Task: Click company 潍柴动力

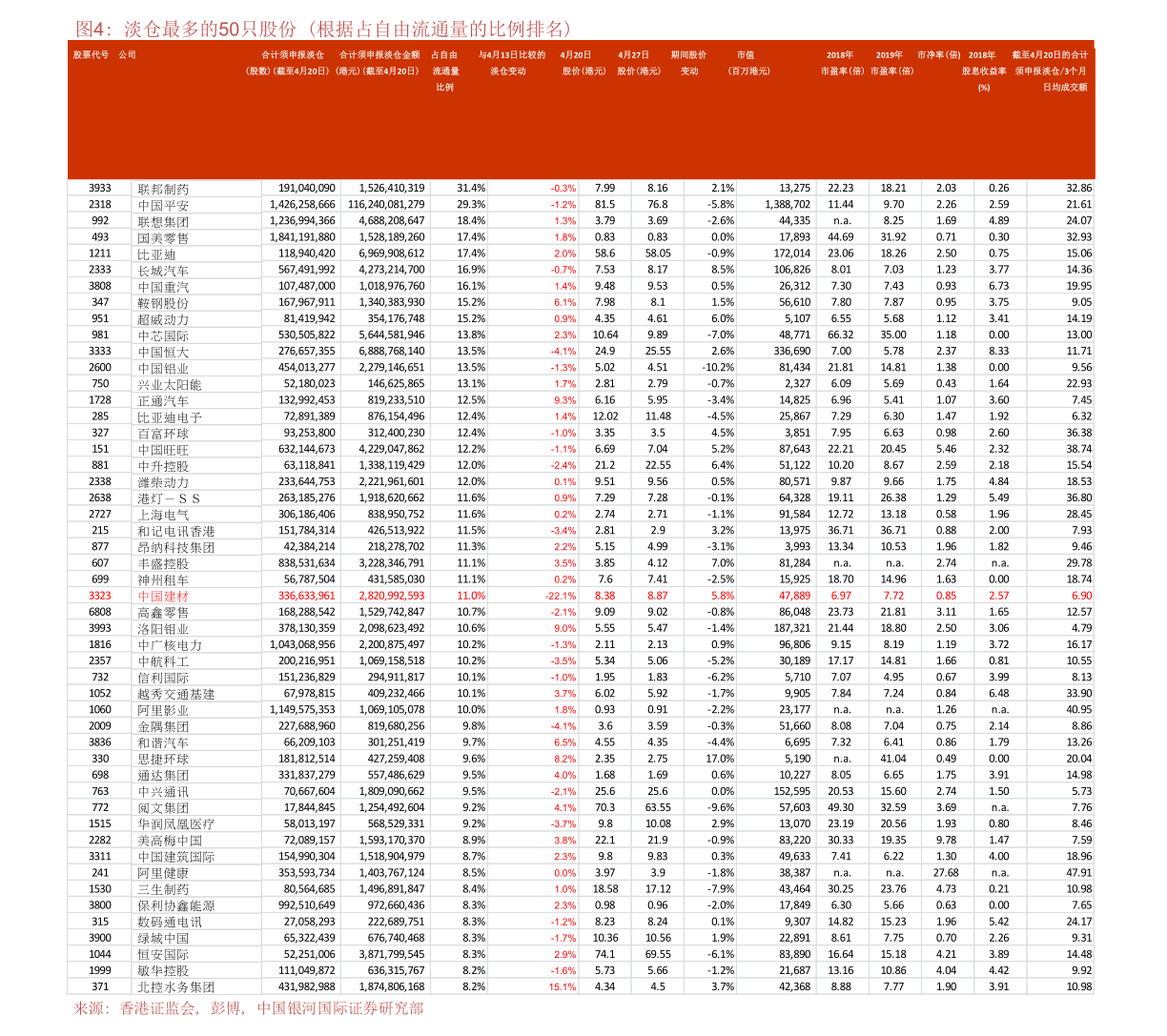Action: pyautogui.click(x=163, y=482)
